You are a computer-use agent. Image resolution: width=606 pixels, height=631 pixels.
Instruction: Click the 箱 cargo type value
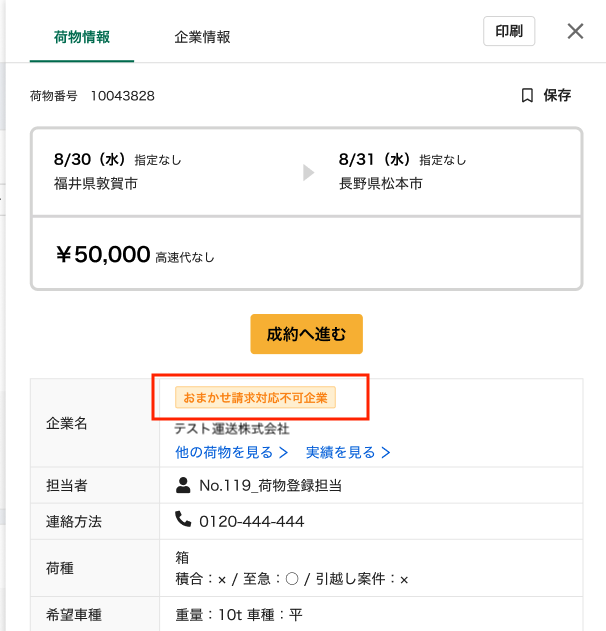(x=182, y=557)
